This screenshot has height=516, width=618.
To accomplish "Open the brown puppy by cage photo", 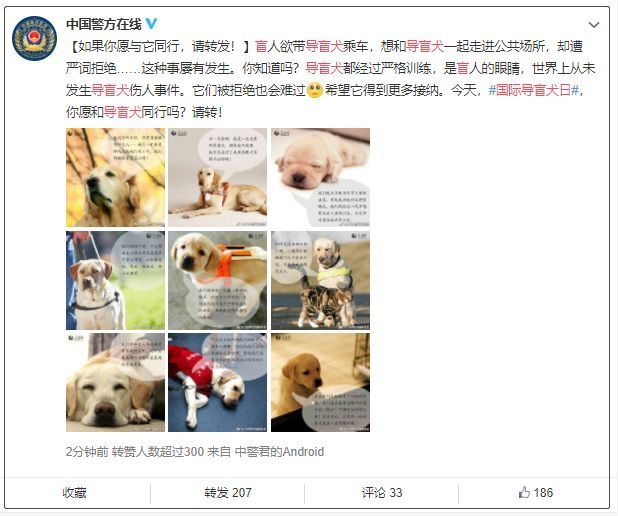I will pyautogui.click(x=320, y=382).
